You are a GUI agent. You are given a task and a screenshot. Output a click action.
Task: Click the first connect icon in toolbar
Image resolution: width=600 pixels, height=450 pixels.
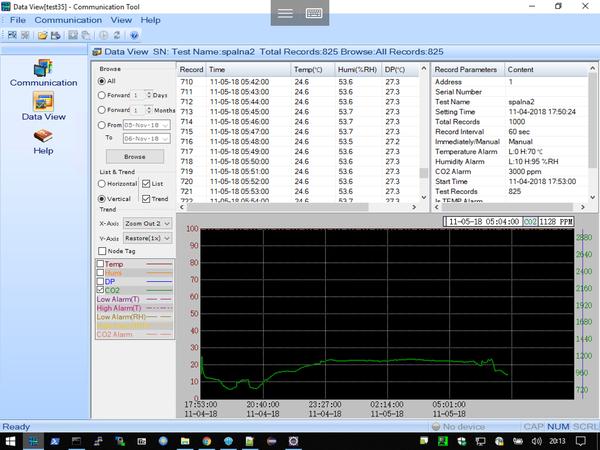point(11,34)
